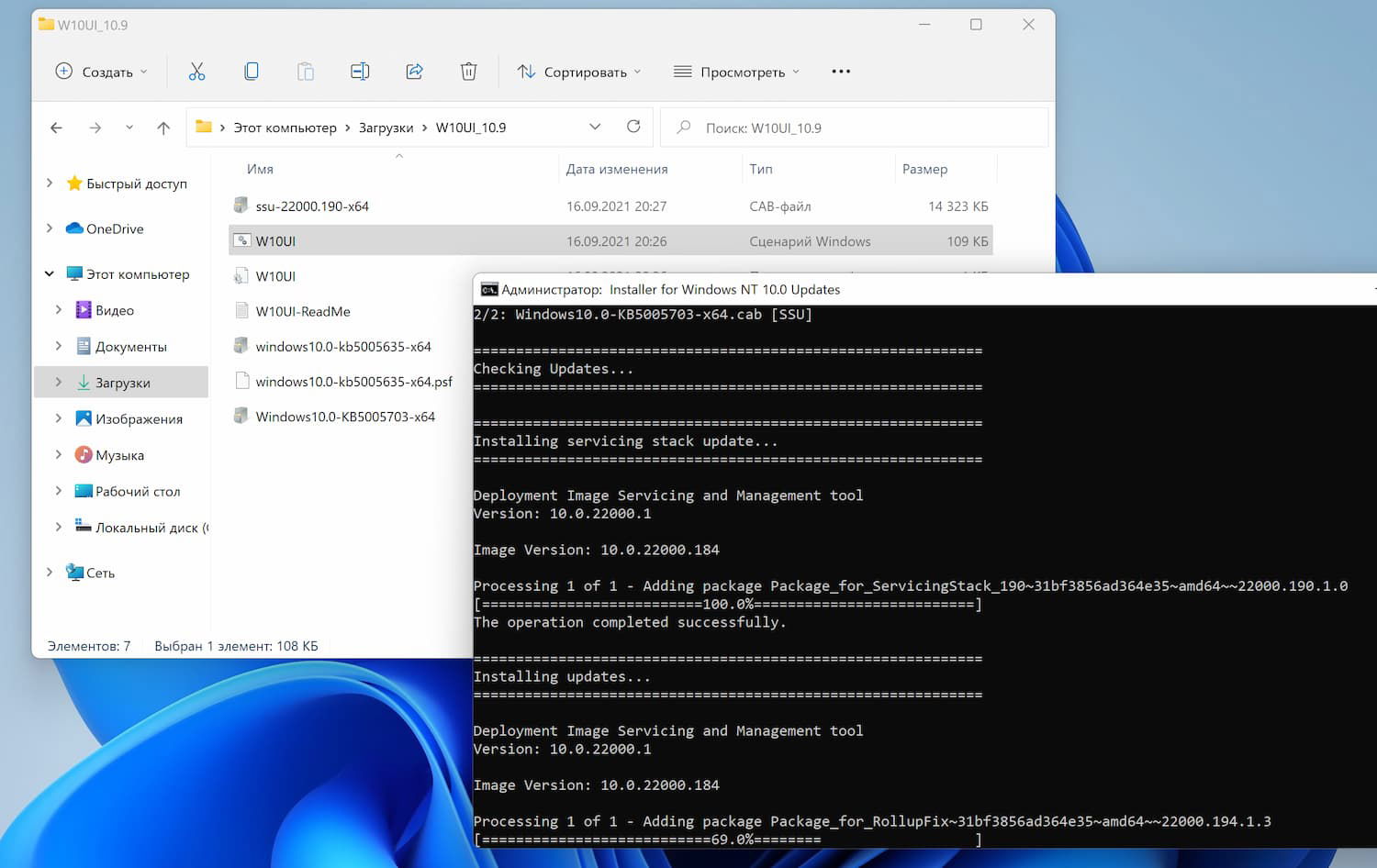1377x868 pixels.
Task: Click W10UI_10.9 in the breadcrumb path
Action: (471, 128)
